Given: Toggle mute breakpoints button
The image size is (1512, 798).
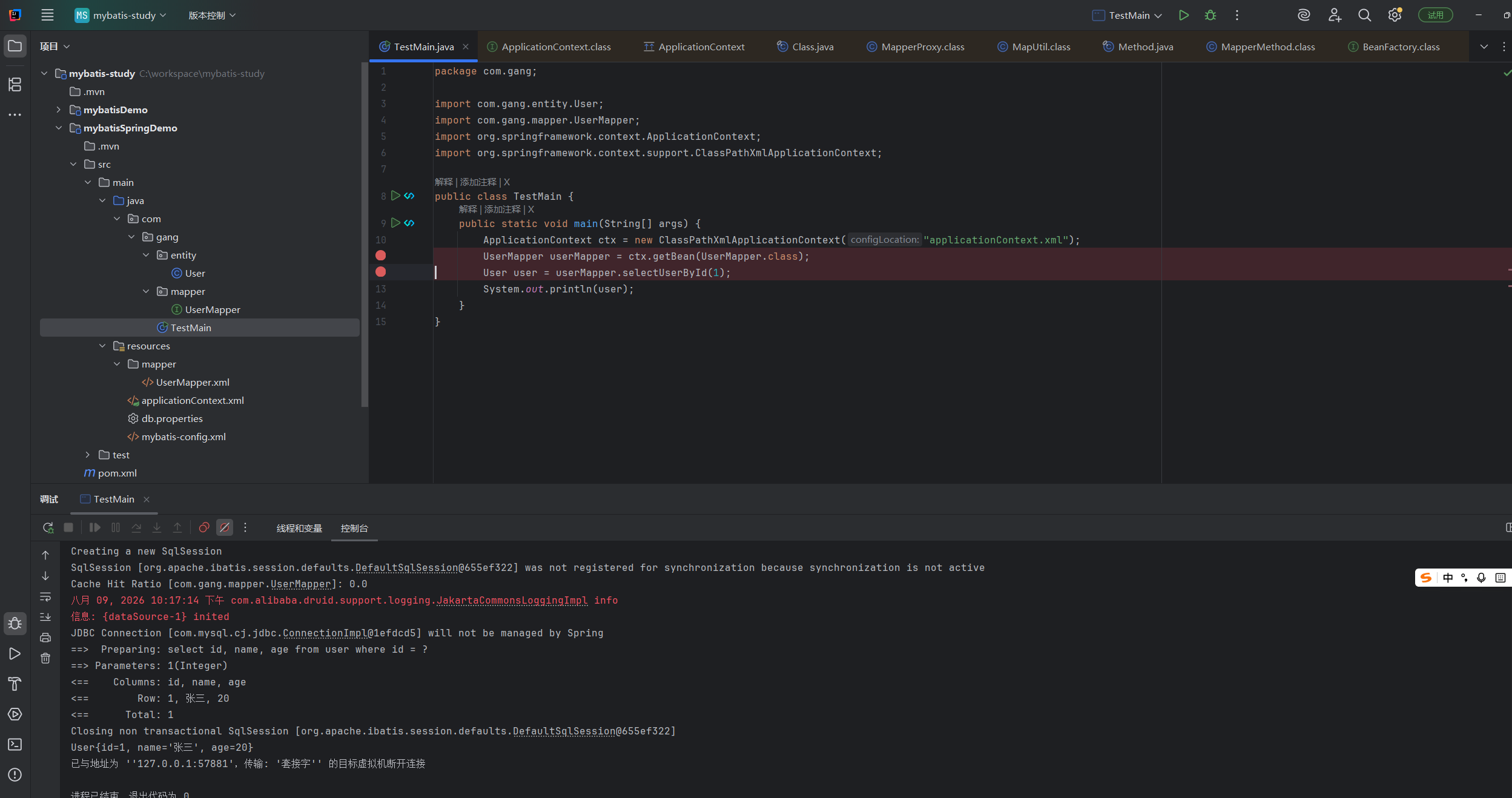Looking at the screenshot, I should pyautogui.click(x=225, y=527).
